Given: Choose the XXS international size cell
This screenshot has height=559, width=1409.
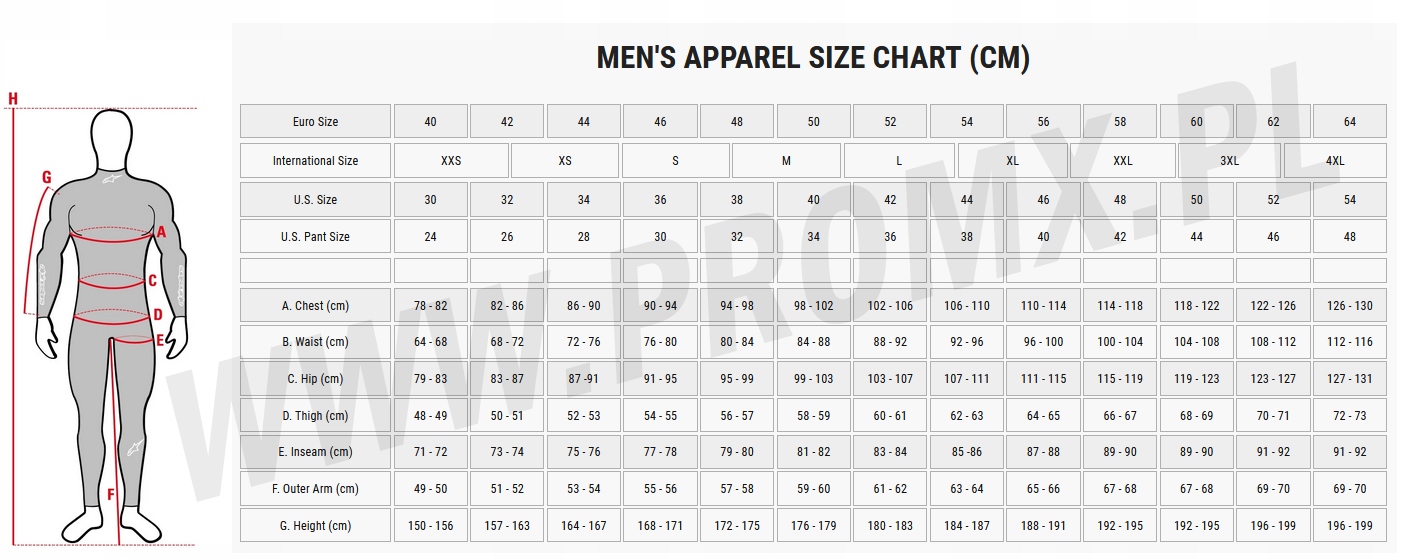Looking at the screenshot, I should (x=451, y=161).
